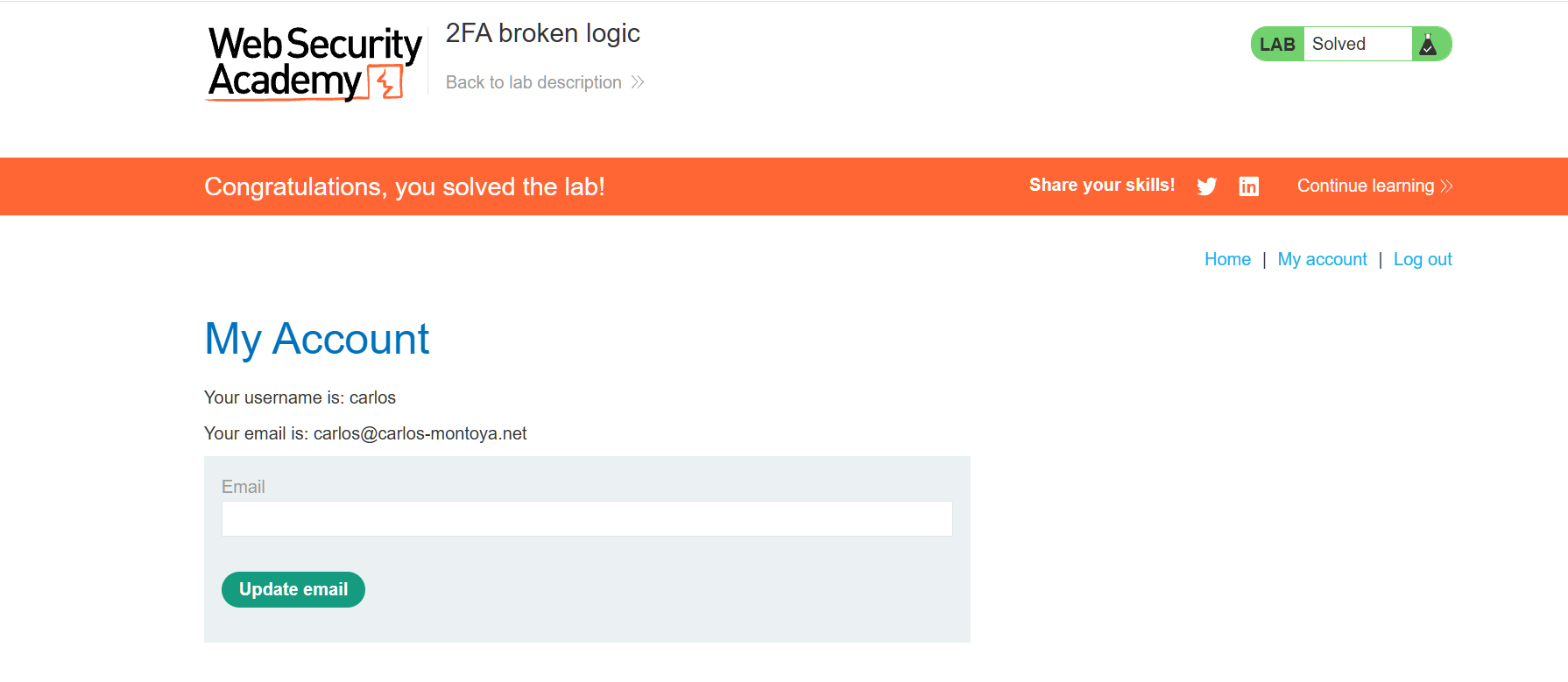Click the Web Security Academy logo

tap(314, 63)
